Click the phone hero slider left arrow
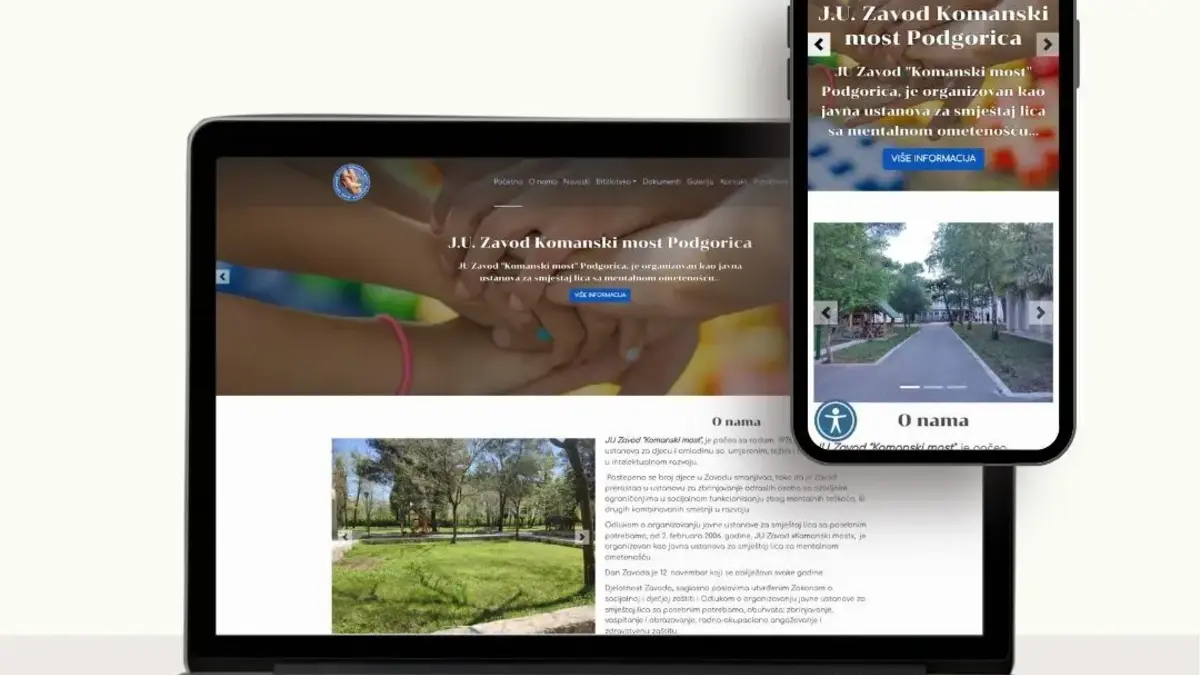 [819, 44]
